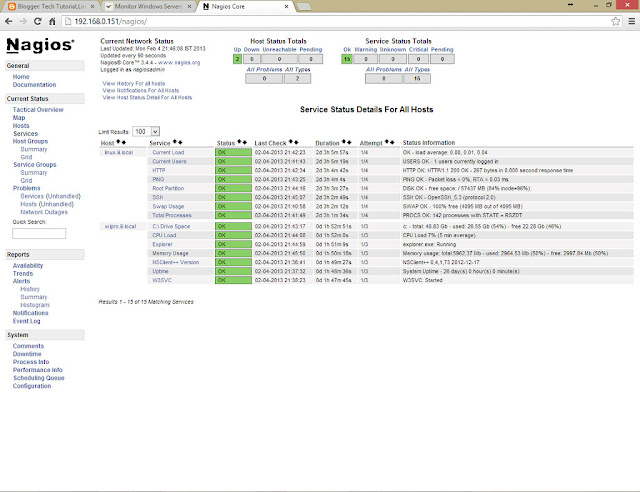640x492 pixels.
Task: Sort Host column descending arrow
Action: pos(124,142)
